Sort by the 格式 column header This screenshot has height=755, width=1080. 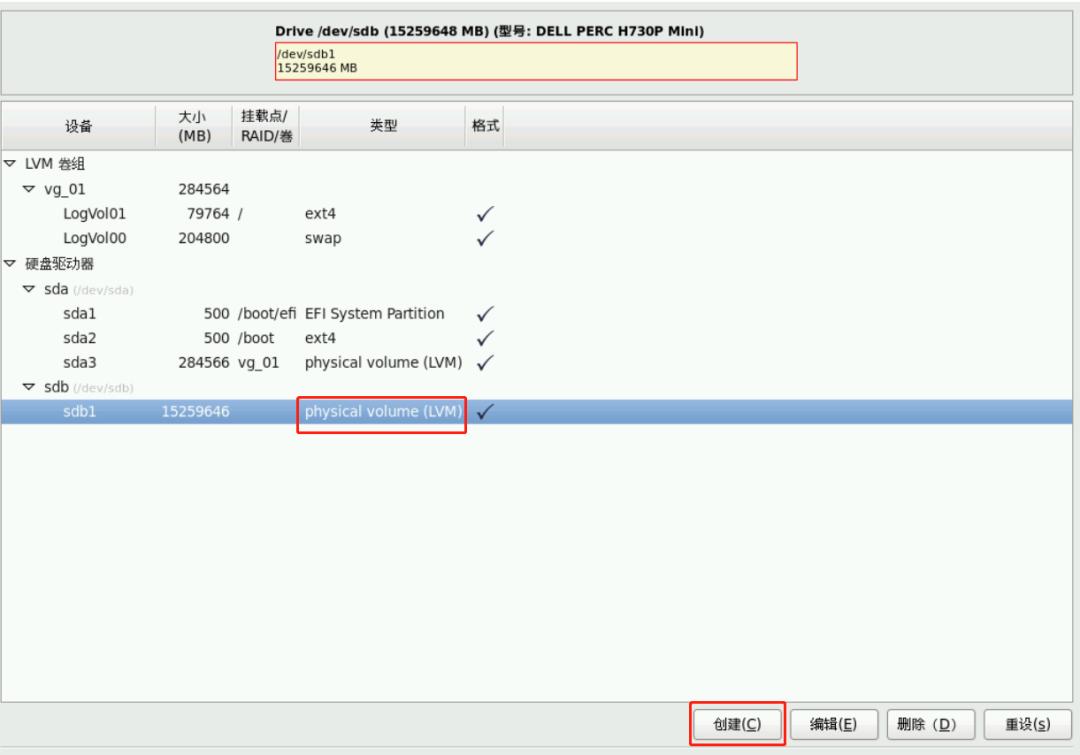(485, 126)
